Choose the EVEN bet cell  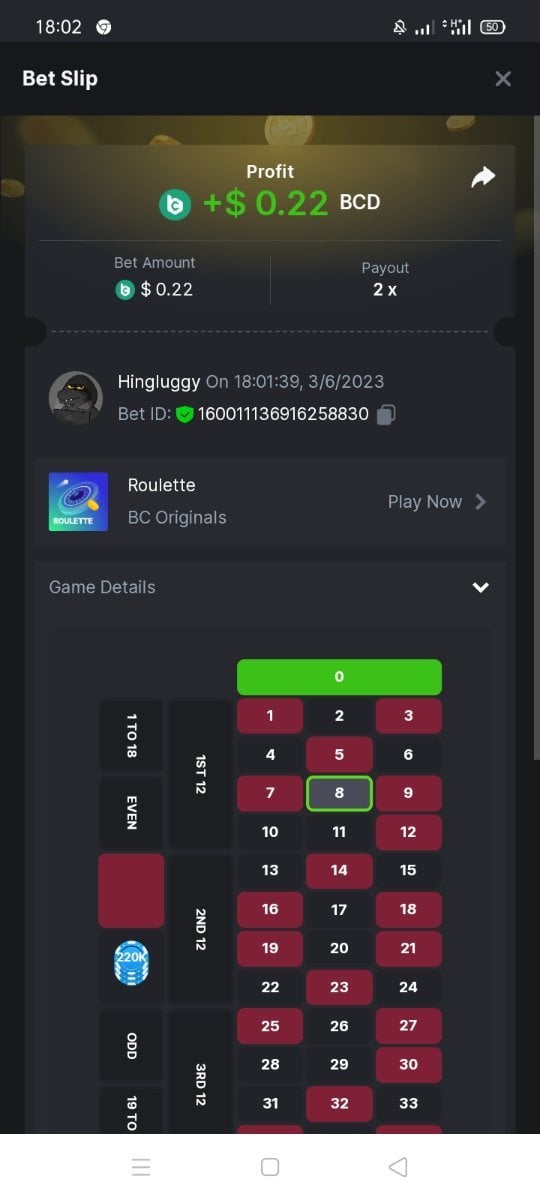[x=131, y=812]
